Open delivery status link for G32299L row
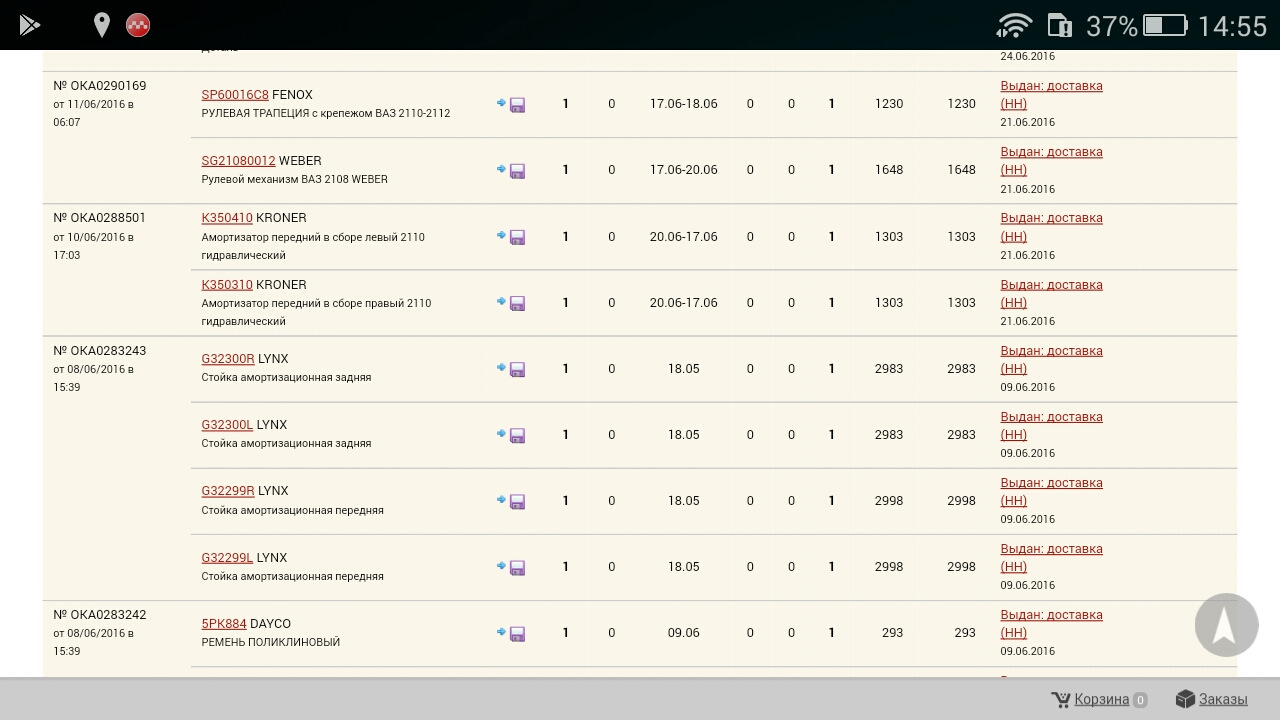 (1051, 557)
